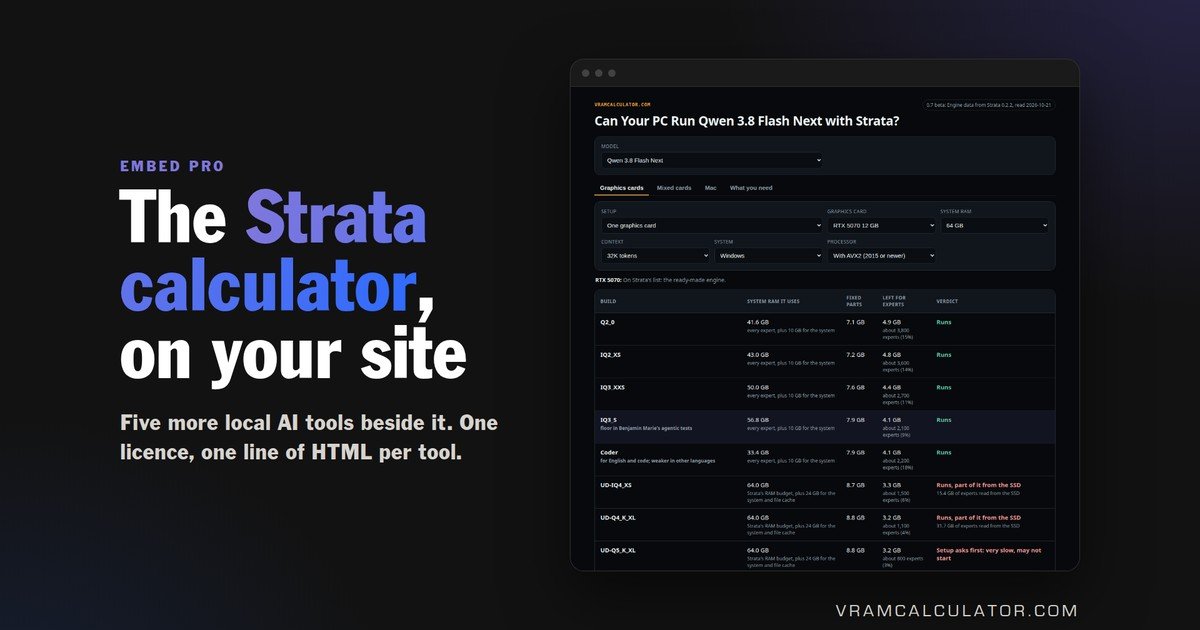This screenshot has height=630, width=1200.
Task: Click the 3.3 GB left for experts value
Action: point(891,485)
